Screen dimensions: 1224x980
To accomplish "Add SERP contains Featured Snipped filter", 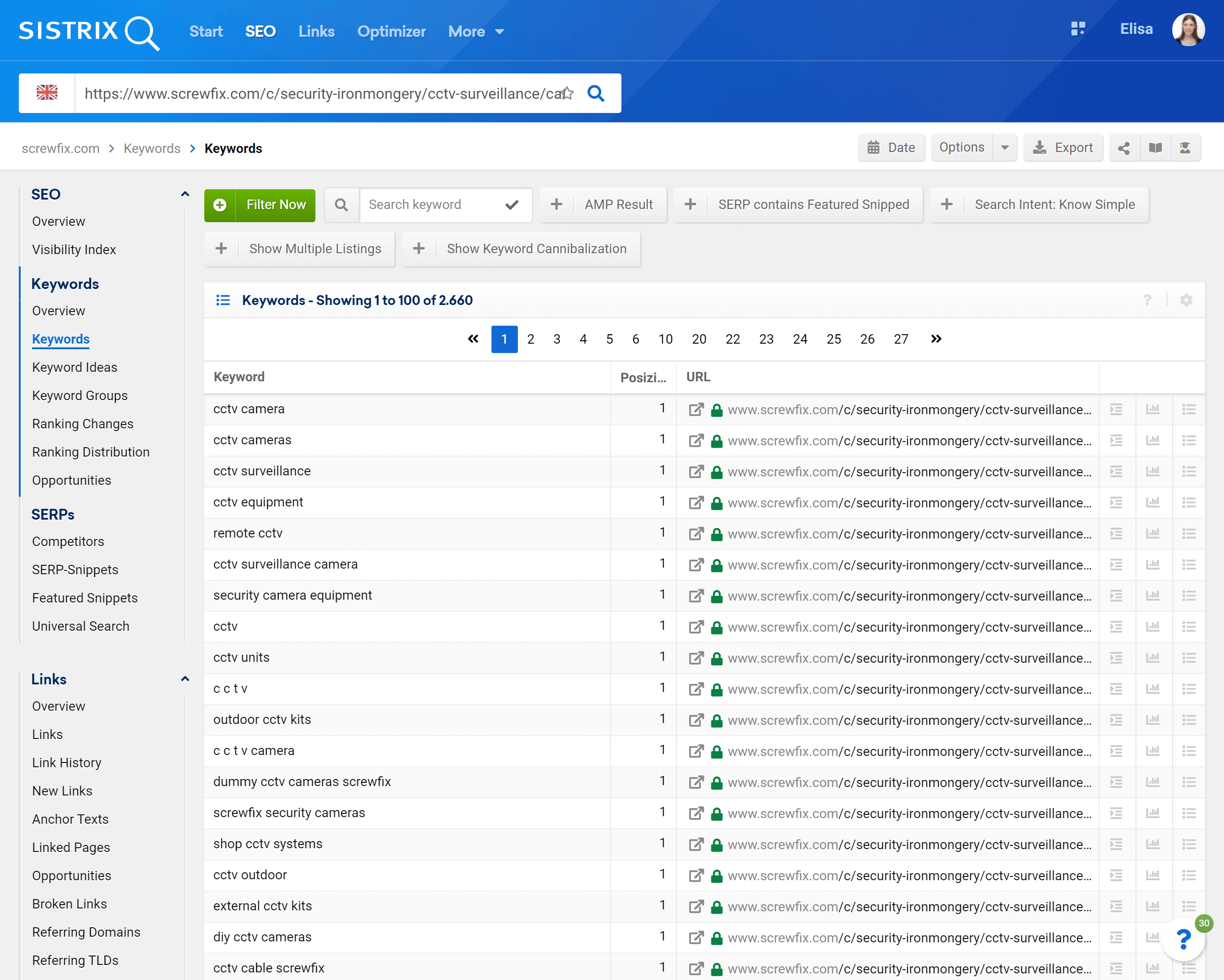I will pyautogui.click(x=797, y=204).
